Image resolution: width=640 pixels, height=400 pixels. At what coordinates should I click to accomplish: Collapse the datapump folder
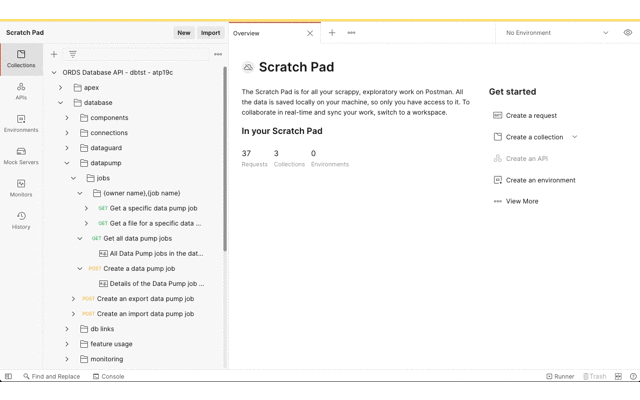click(67, 163)
